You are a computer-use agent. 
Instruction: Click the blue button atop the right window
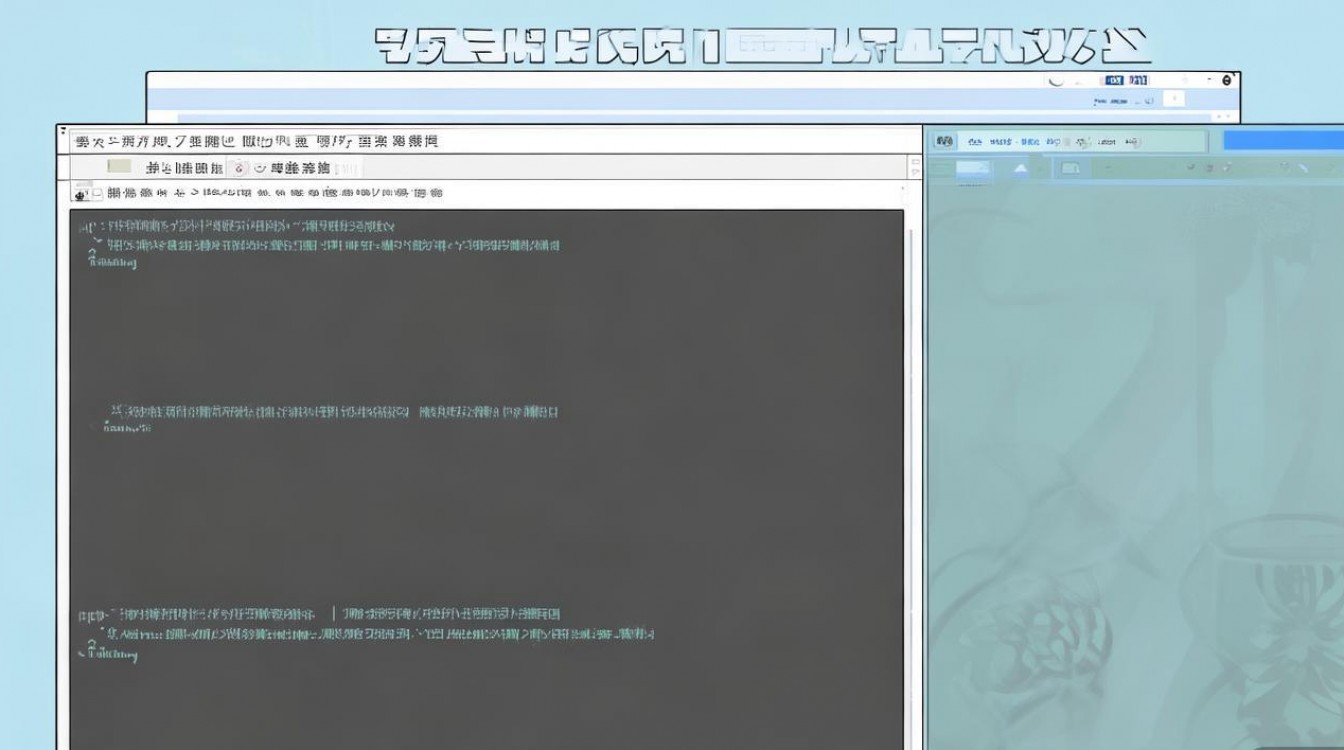coord(1283,141)
